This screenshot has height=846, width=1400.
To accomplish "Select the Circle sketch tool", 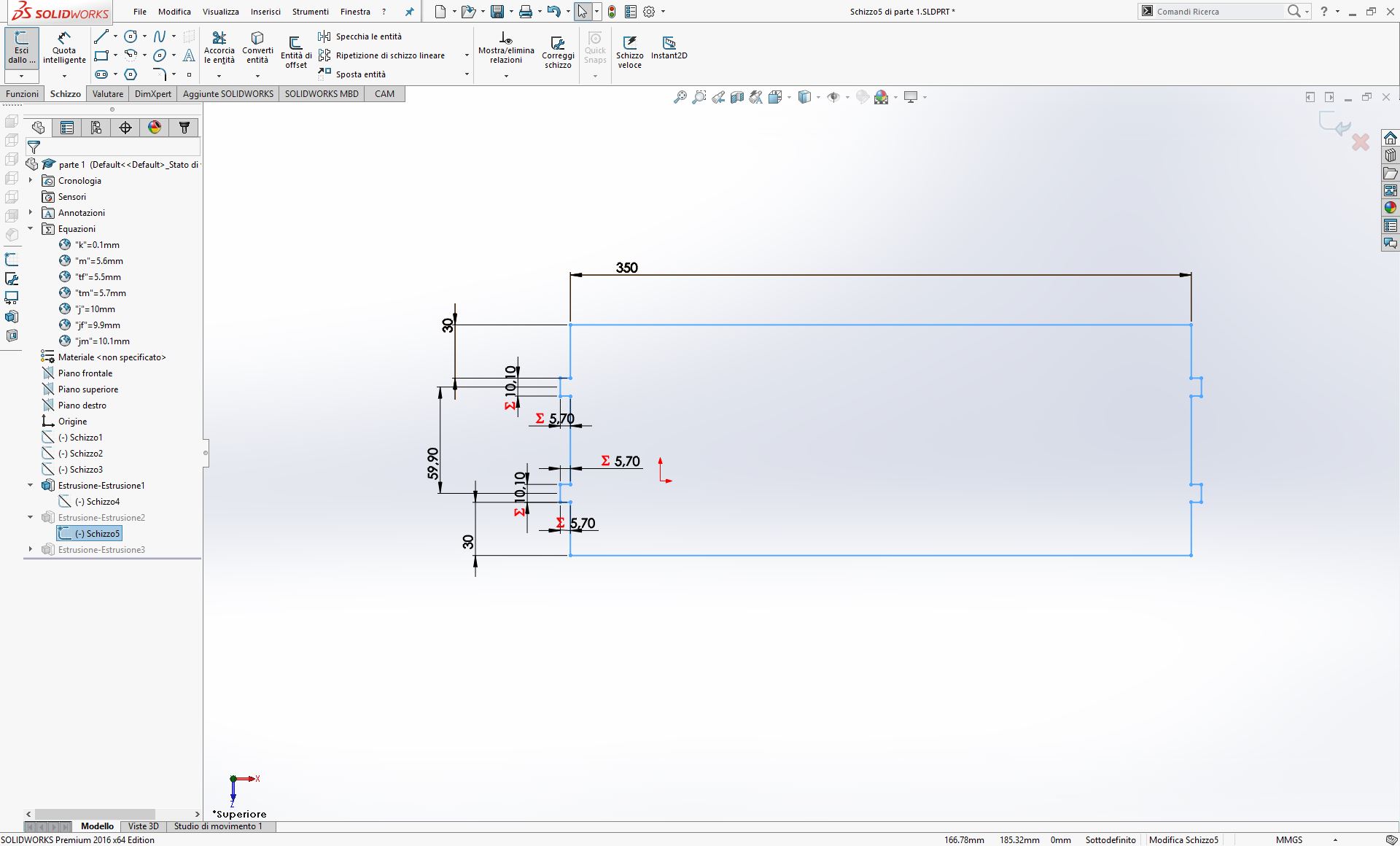I will pos(131,36).
